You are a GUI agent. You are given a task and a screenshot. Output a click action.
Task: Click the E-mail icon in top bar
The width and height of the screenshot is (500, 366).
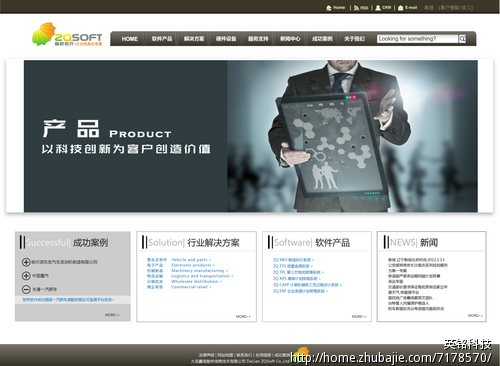point(401,8)
